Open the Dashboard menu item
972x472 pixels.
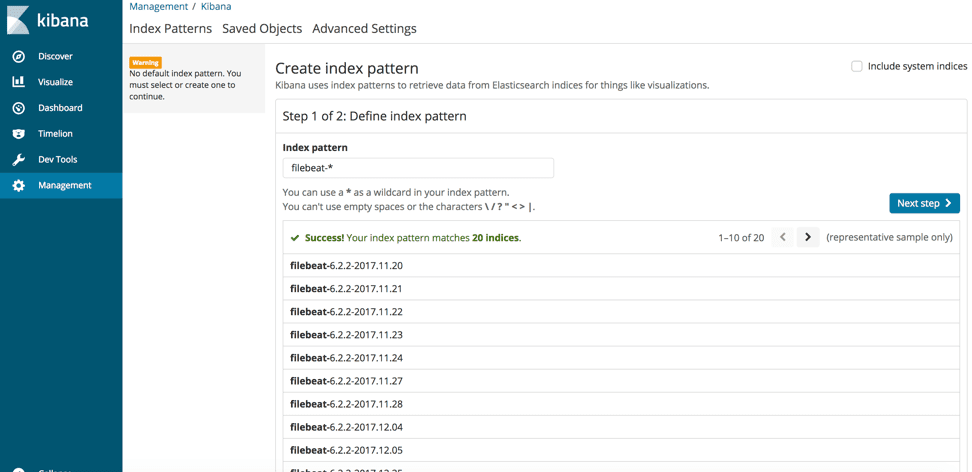(x=61, y=108)
